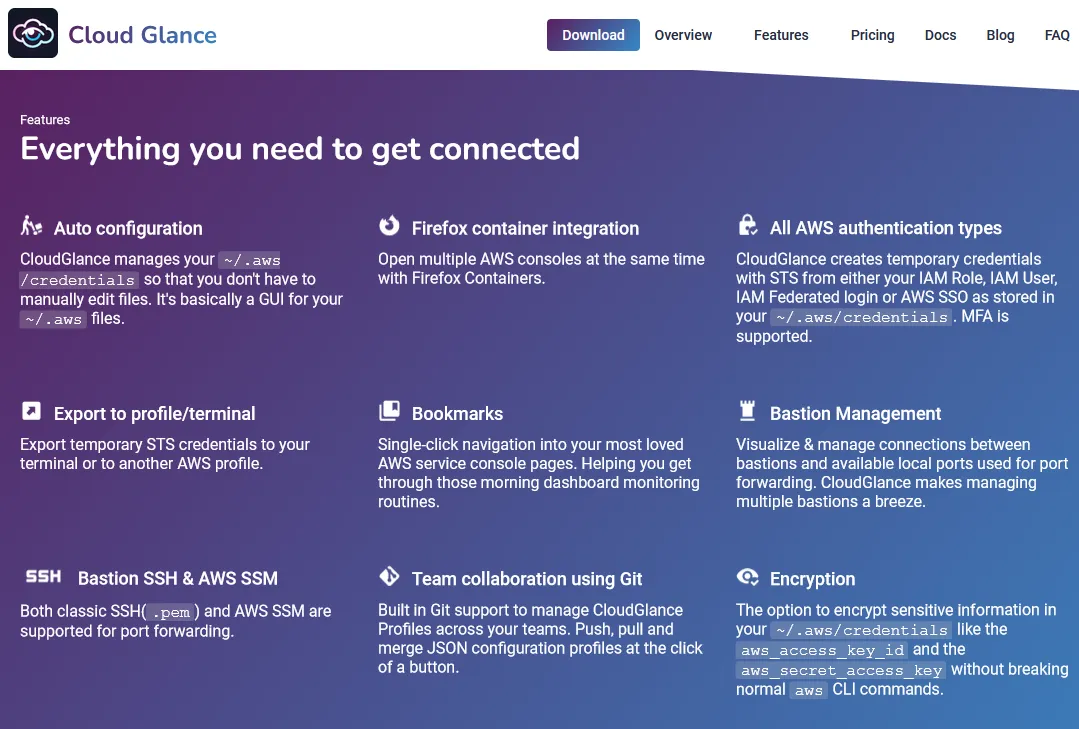Open the Docs link
Screen dimensions: 1079x729
[939, 35]
